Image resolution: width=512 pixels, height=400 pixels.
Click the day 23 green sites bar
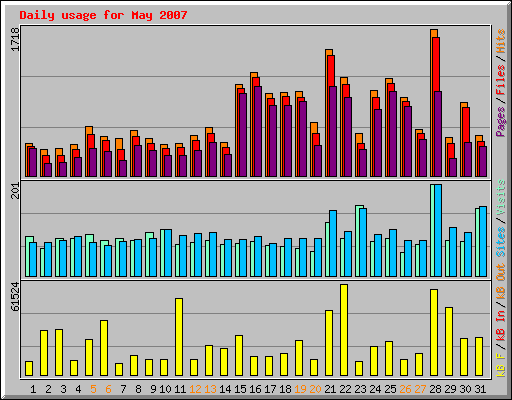tap(358, 241)
